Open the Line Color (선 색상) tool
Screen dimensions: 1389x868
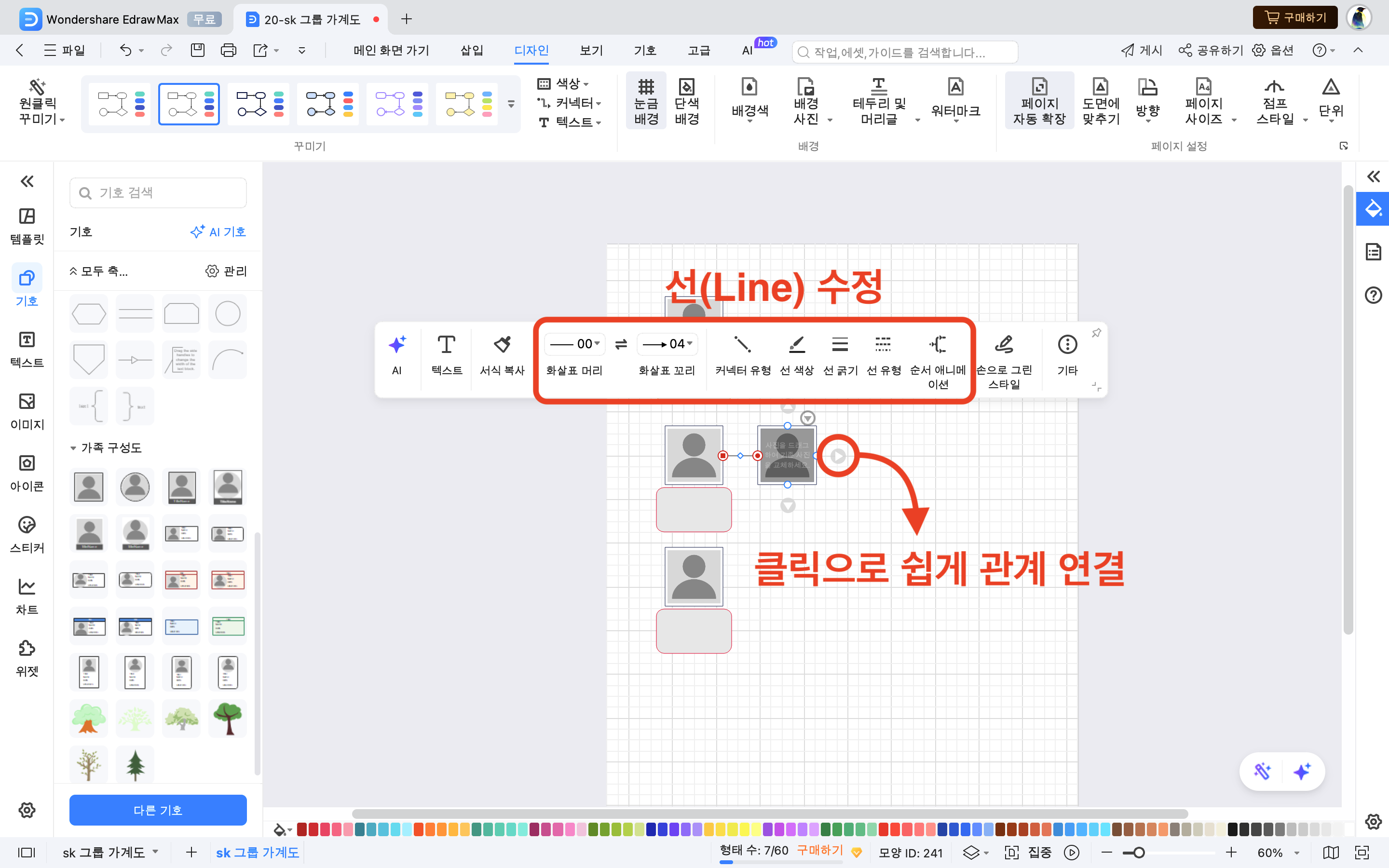pyautogui.click(x=797, y=345)
